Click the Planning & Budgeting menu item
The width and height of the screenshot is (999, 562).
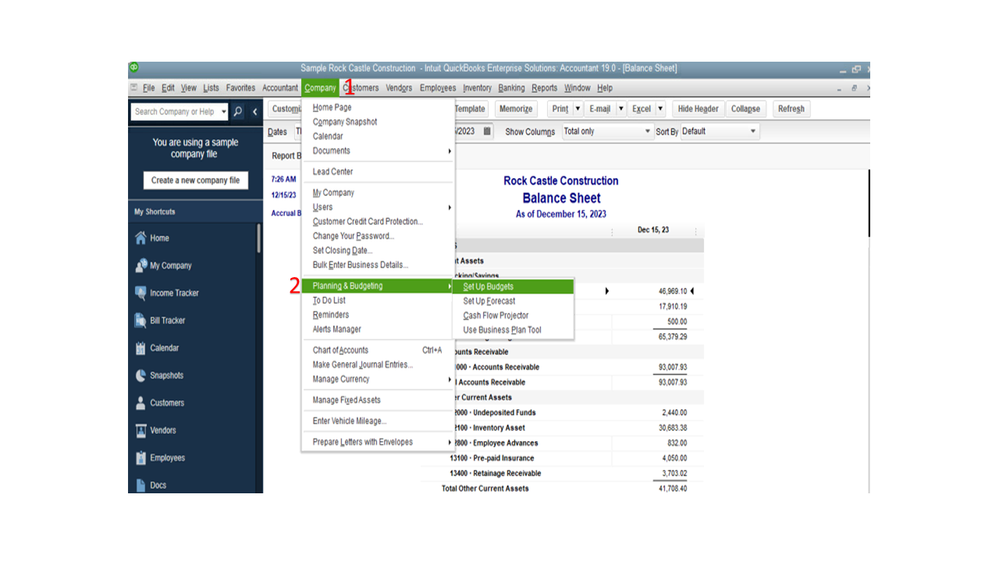[x=378, y=286]
